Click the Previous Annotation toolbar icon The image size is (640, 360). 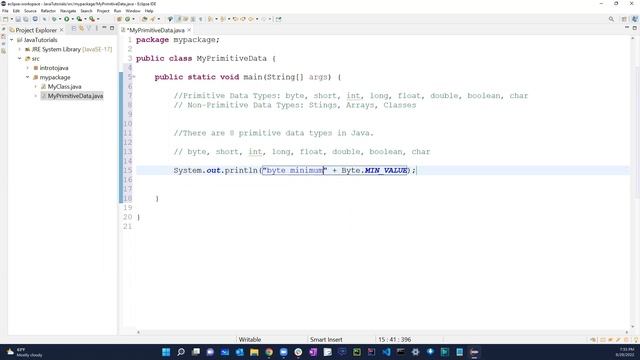point(222,19)
